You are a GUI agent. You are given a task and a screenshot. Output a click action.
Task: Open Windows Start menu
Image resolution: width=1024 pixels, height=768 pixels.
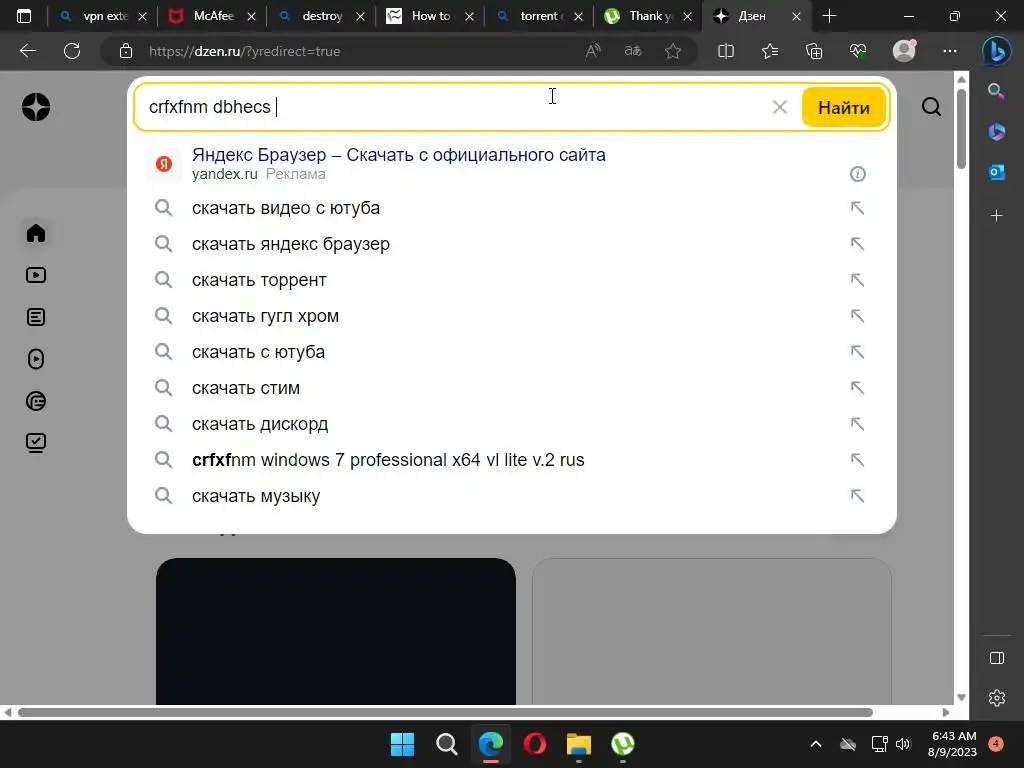[402, 744]
